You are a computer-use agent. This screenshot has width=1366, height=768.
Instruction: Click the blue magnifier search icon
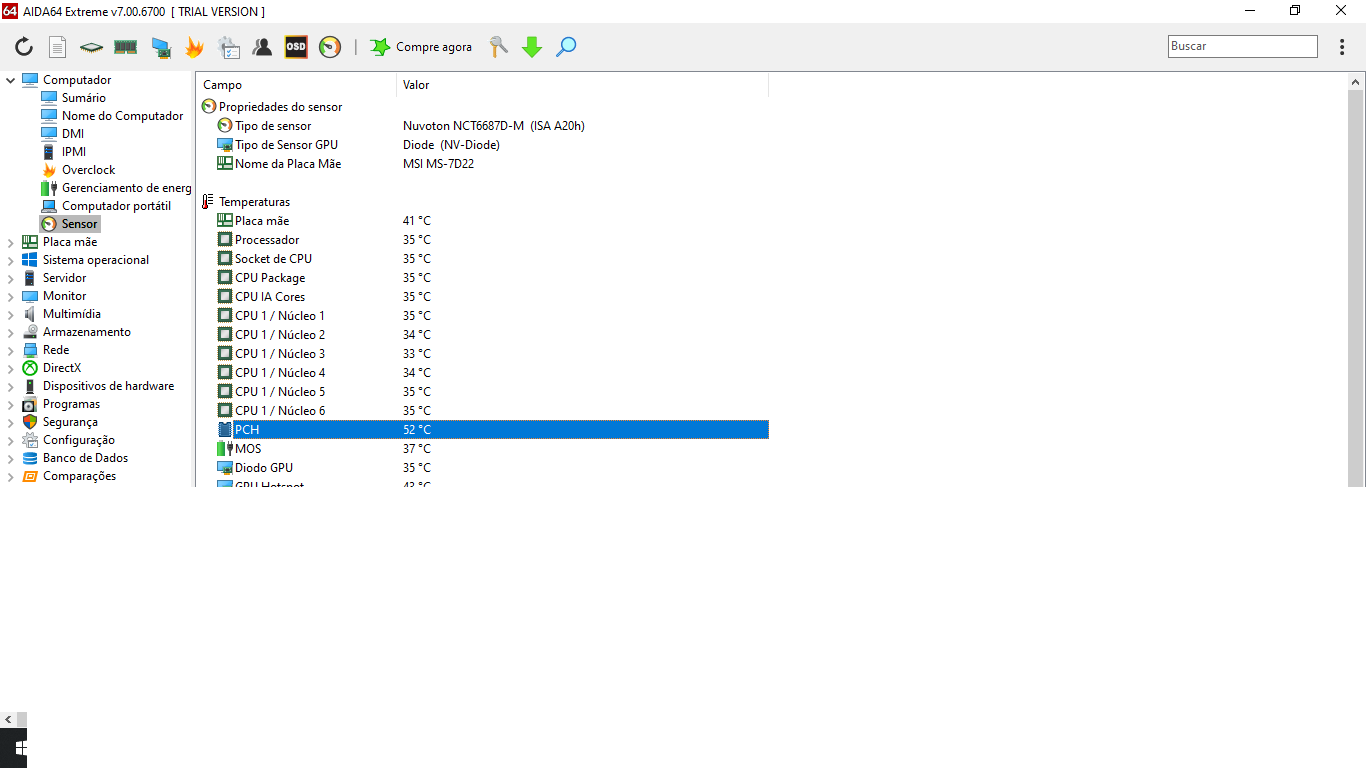[x=566, y=47]
